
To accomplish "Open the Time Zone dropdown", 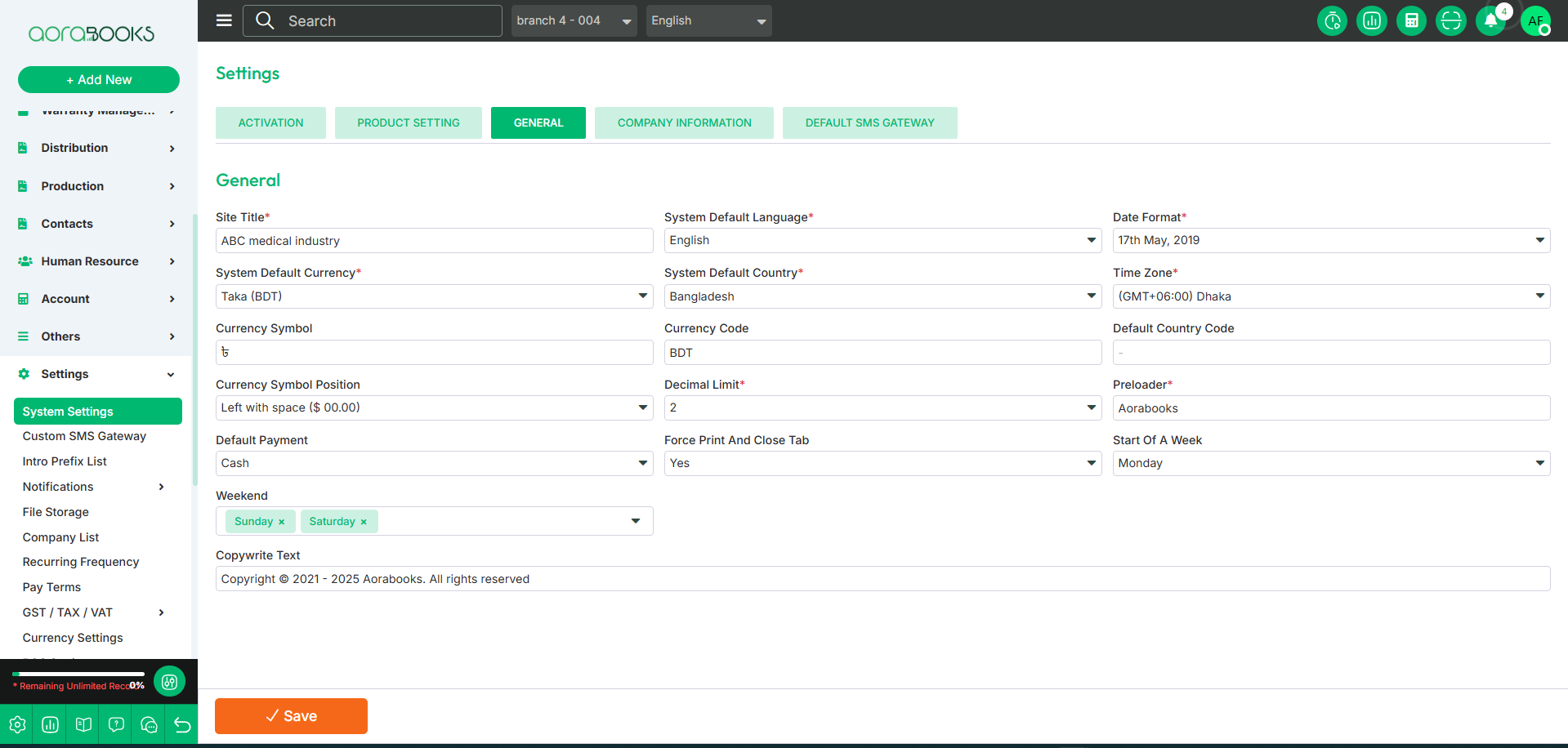I will 1330,296.
